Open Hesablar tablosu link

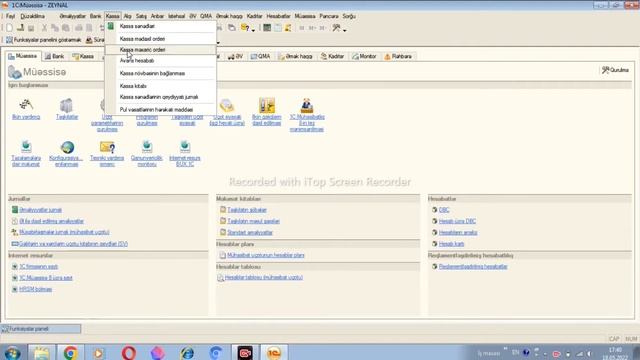click(x=264, y=278)
